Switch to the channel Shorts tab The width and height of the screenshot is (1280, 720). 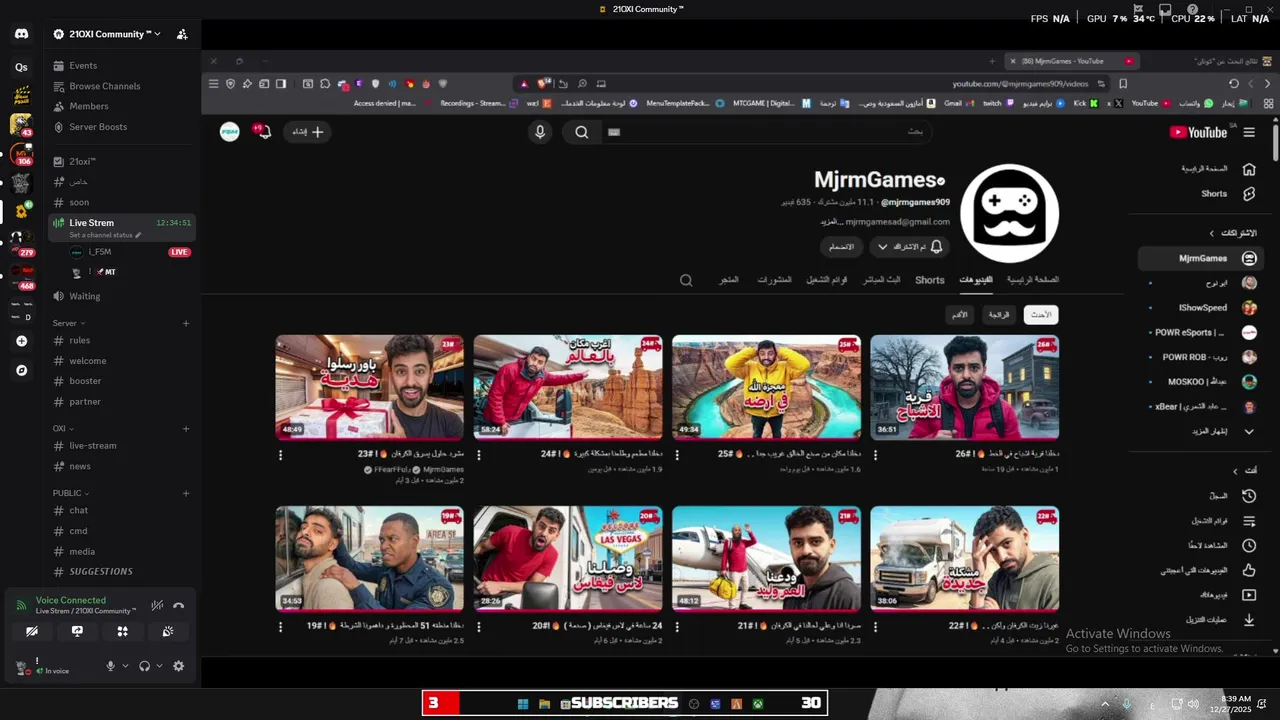pyautogui.click(x=930, y=280)
